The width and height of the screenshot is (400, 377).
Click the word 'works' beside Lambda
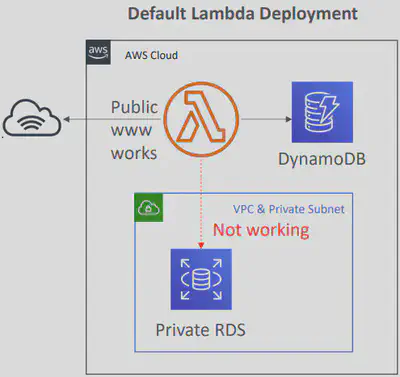[134, 153]
